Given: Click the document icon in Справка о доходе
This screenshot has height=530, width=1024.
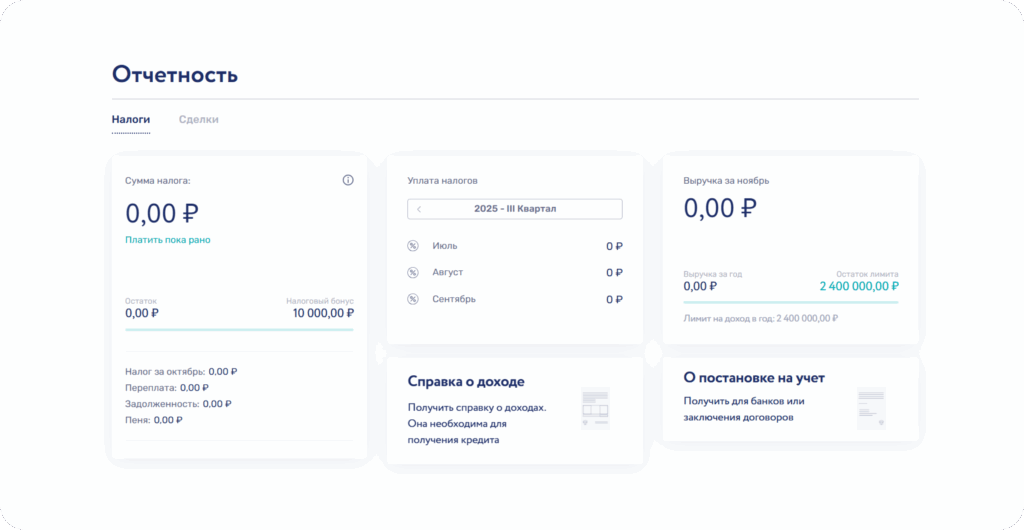Looking at the screenshot, I should [x=595, y=409].
